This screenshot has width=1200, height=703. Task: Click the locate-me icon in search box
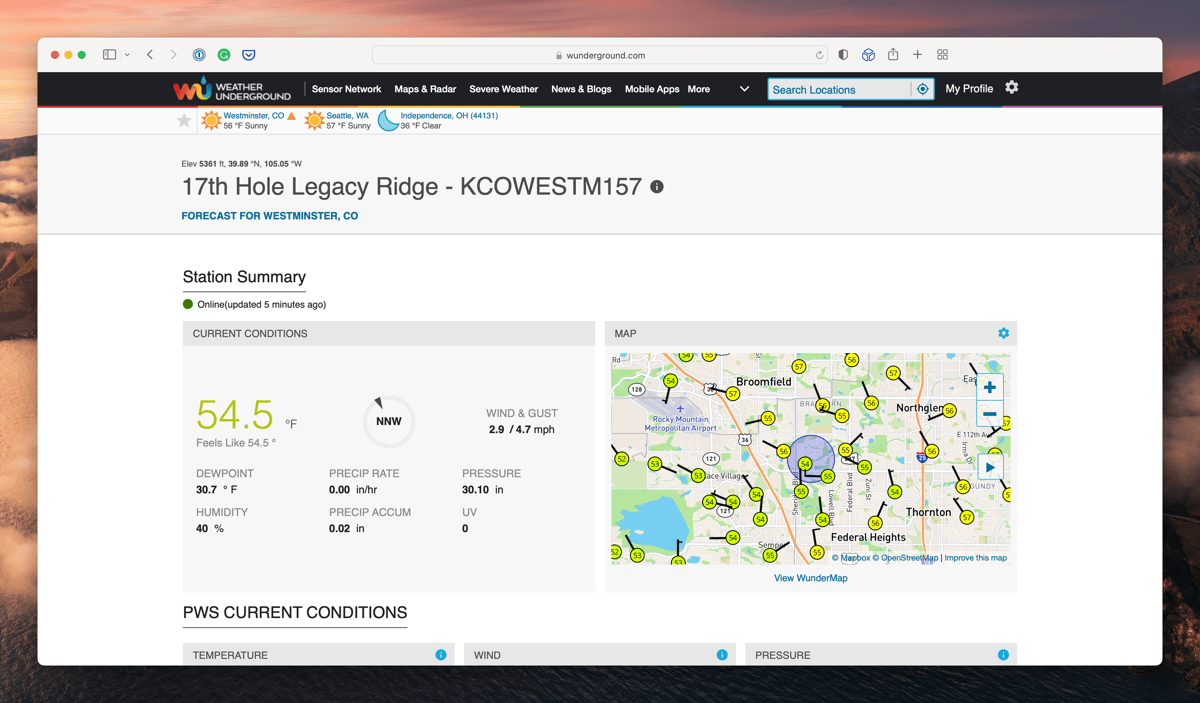tap(923, 89)
